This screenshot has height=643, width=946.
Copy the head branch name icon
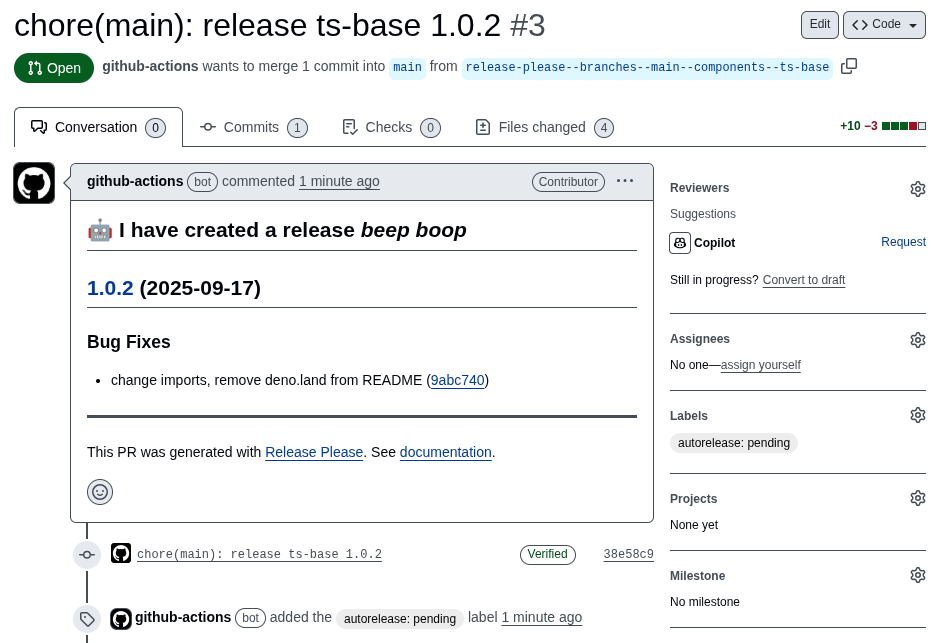849,66
